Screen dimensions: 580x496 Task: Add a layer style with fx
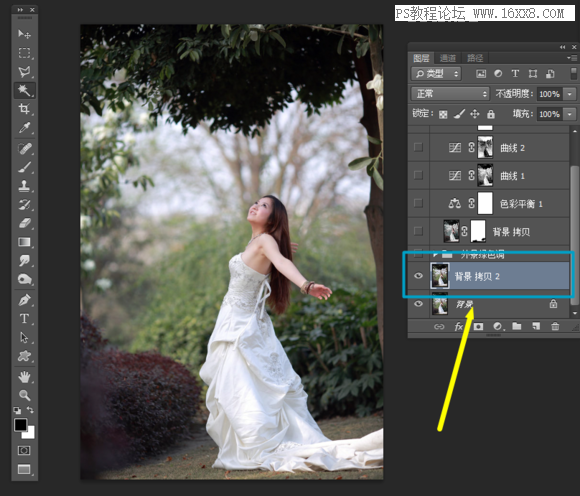459,326
